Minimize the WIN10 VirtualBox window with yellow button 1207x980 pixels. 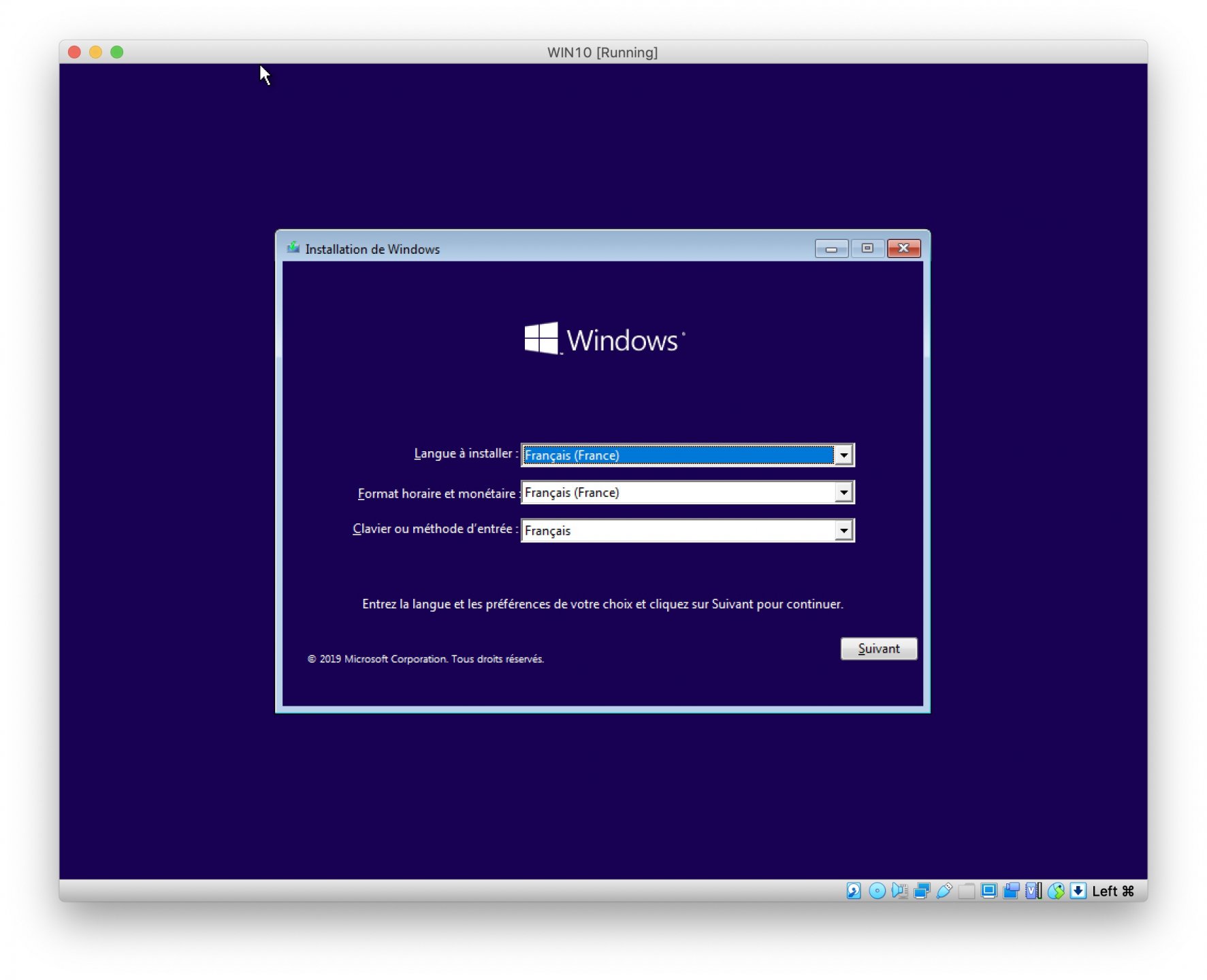pyautogui.click(x=96, y=52)
